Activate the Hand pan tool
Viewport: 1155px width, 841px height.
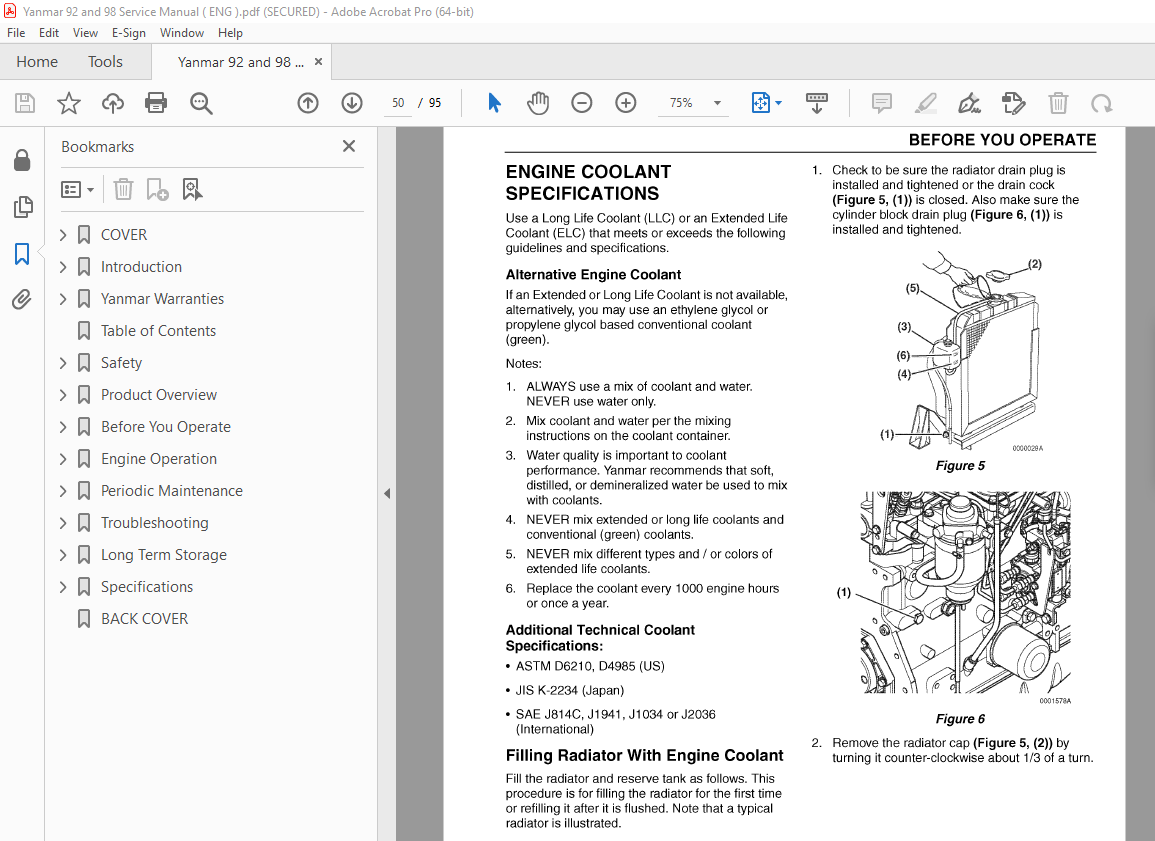click(538, 103)
